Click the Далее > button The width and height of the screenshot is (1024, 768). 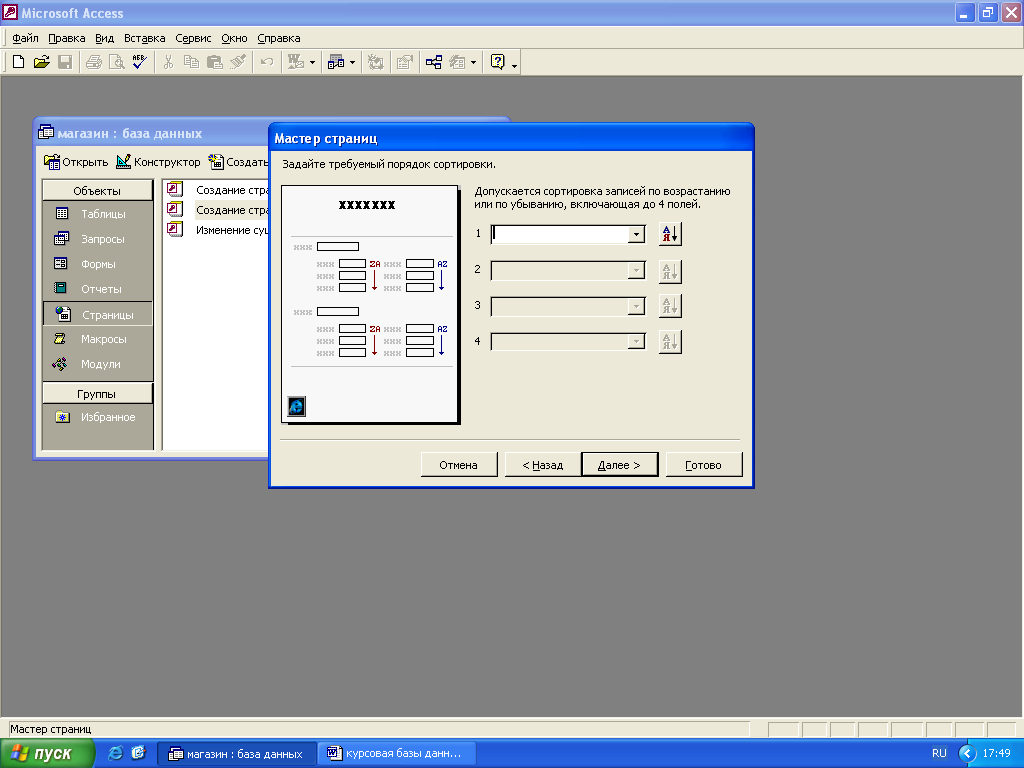(x=618, y=465)
